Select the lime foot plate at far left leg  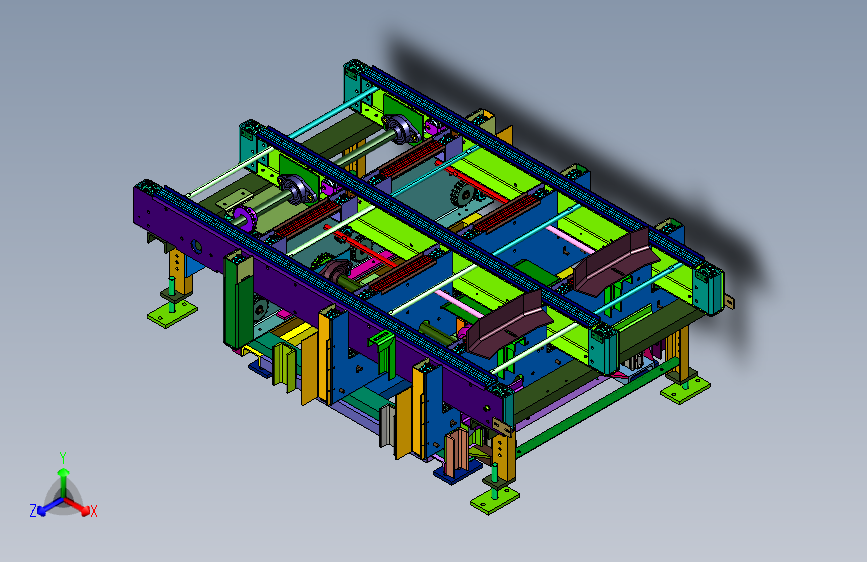pos(172,315)
